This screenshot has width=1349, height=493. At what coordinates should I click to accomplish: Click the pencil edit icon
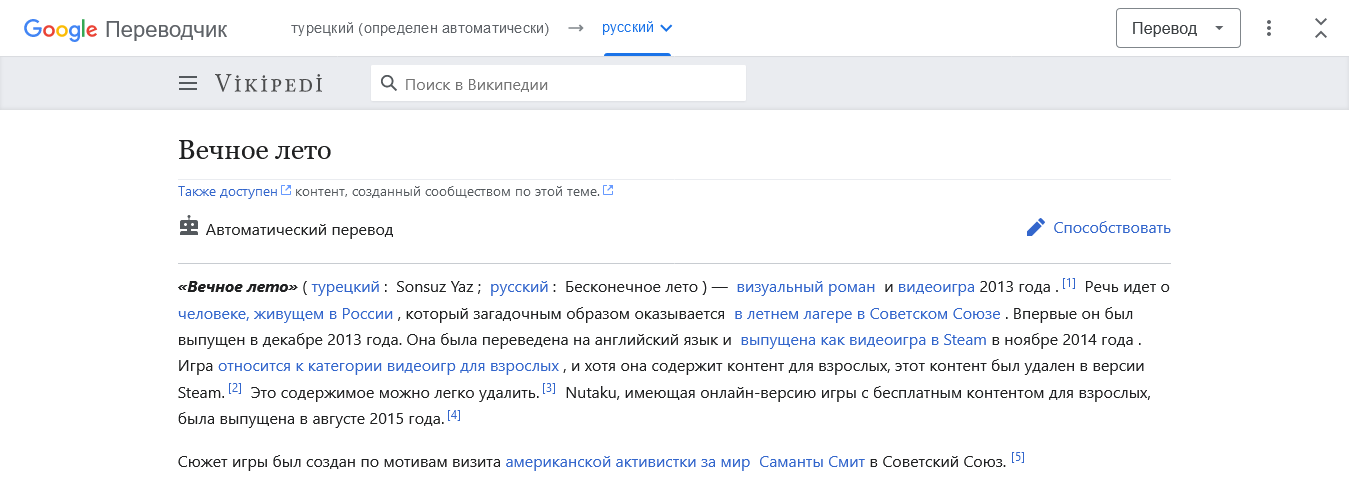1036,228
